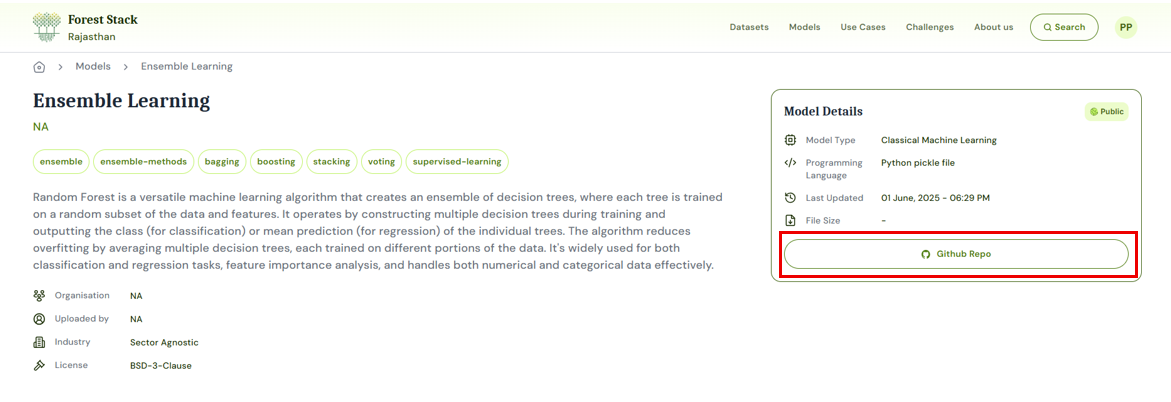The image size is (1171, 402).
Task: Click the Forest Stack tree logo
Action: point(46,27)
